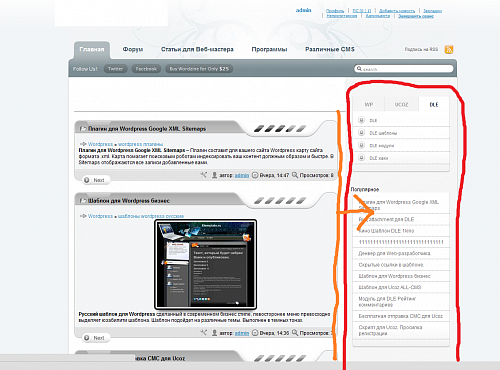
Task: Click the Facebook follow button
Action: point(146,69)
